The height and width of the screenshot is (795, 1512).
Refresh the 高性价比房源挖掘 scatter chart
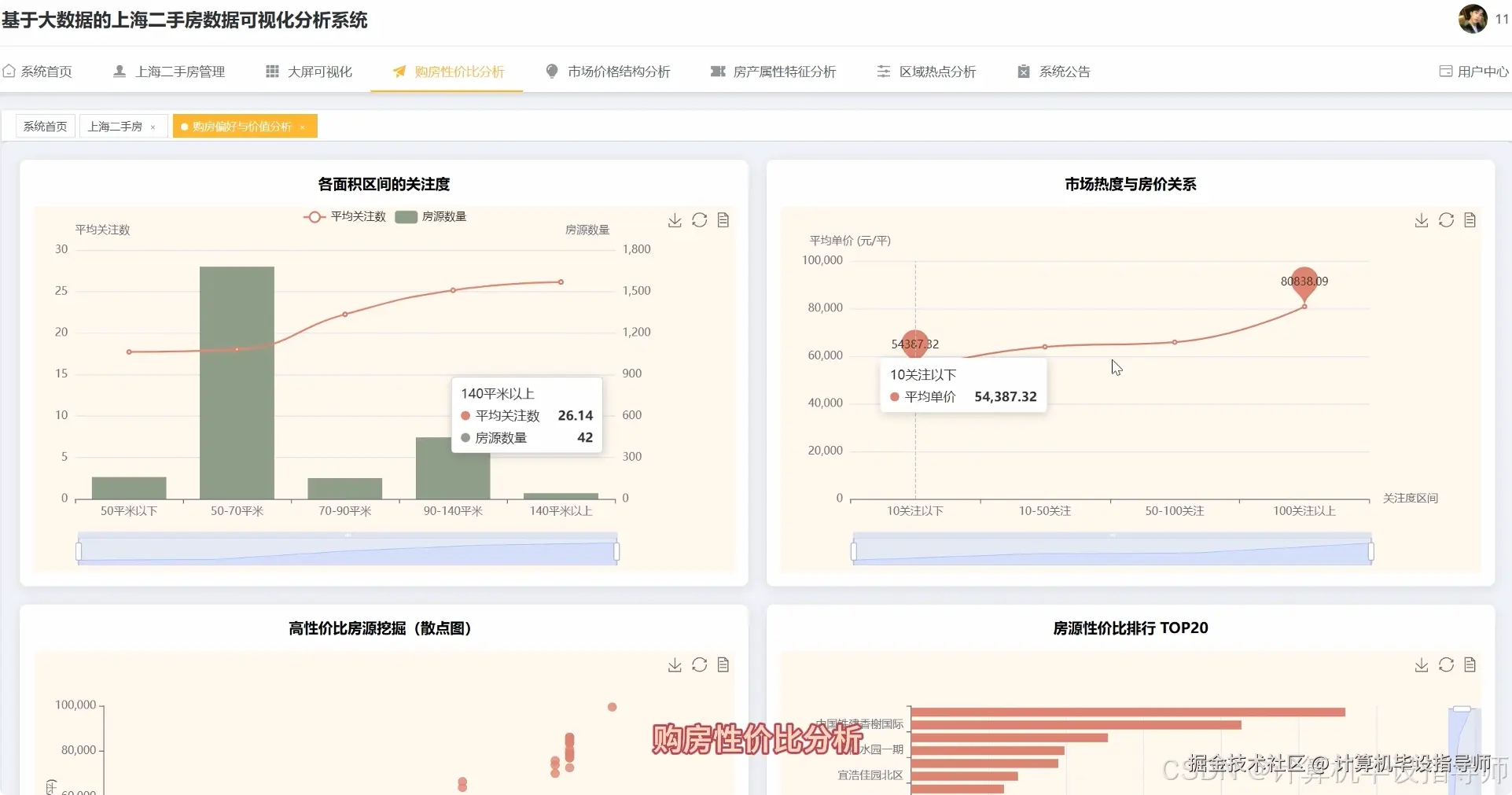(699, 664)
